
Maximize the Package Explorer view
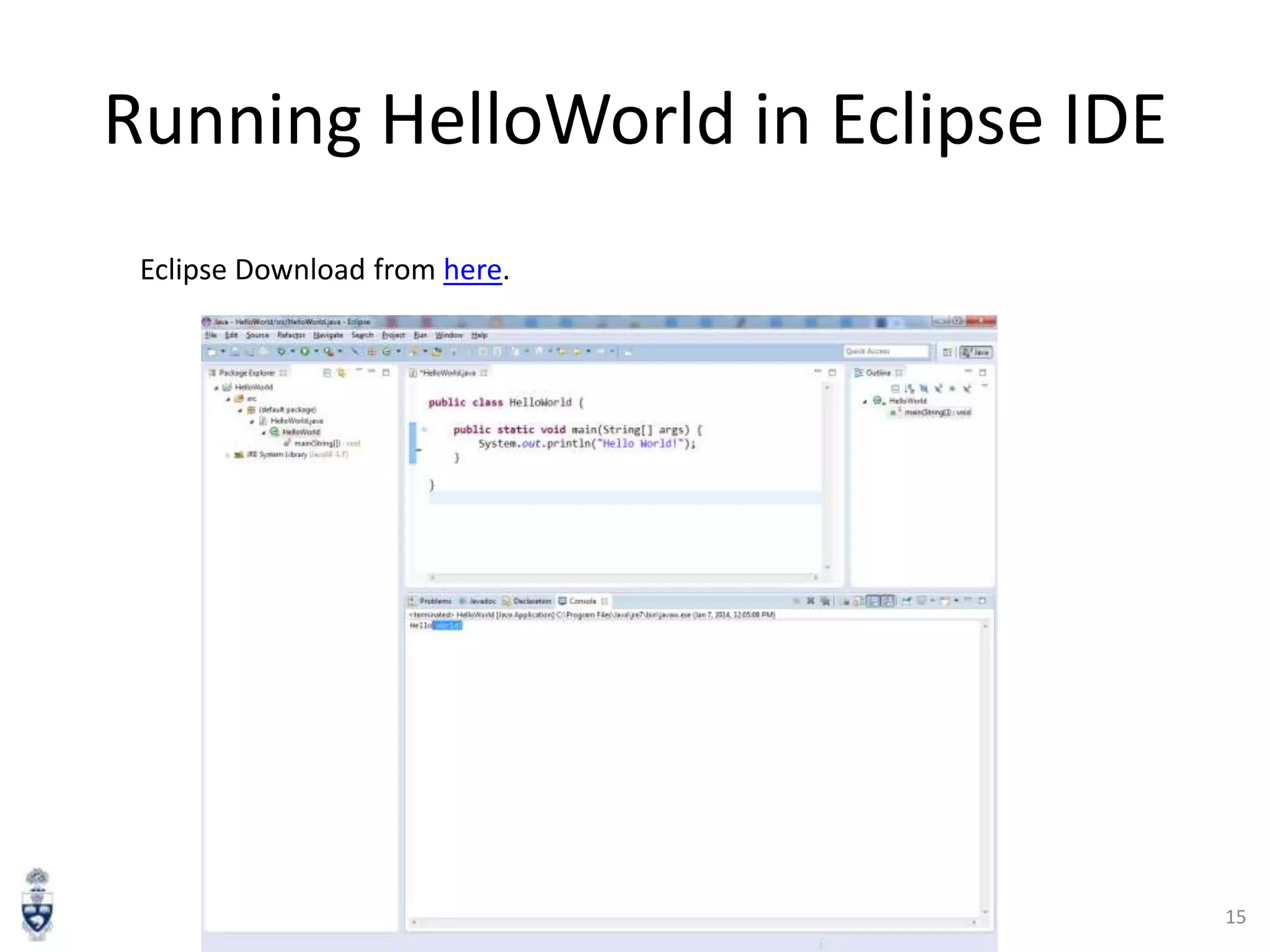(386, 372)
